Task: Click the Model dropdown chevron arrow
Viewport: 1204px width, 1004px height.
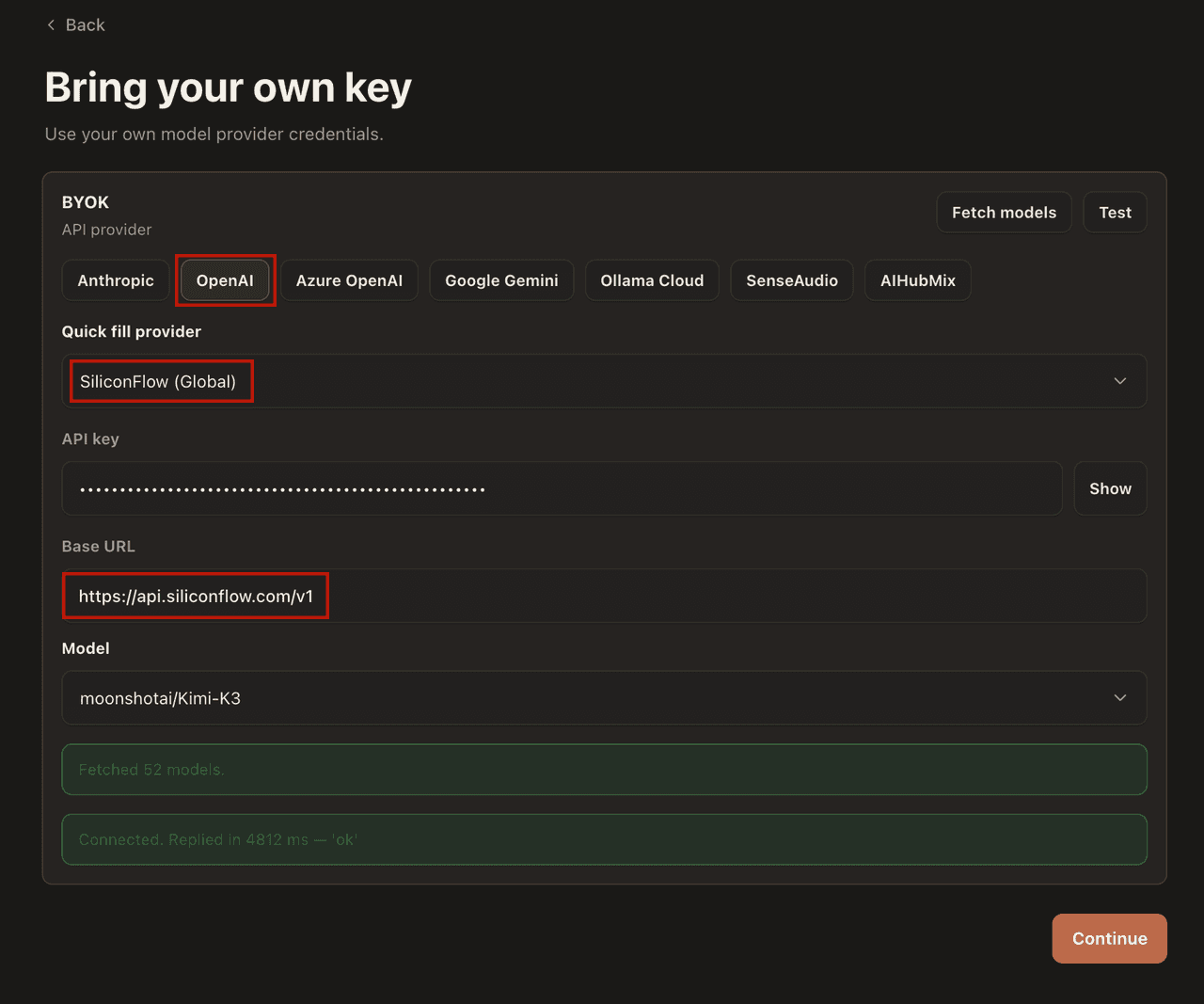Action: click(x=1120, y=698)
